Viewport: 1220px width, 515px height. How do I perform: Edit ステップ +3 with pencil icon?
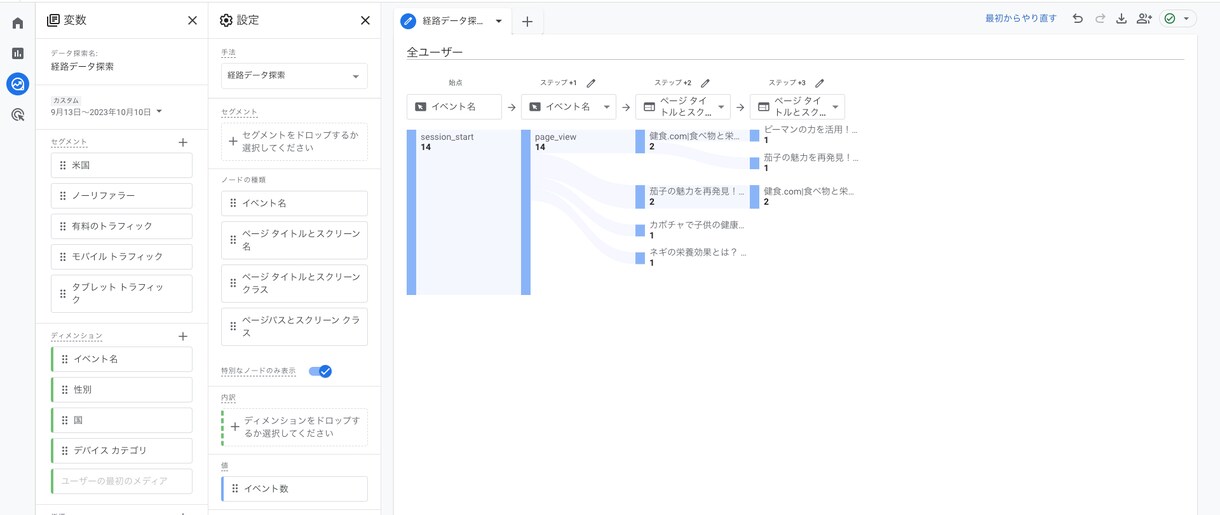click(x=820, y=83)
